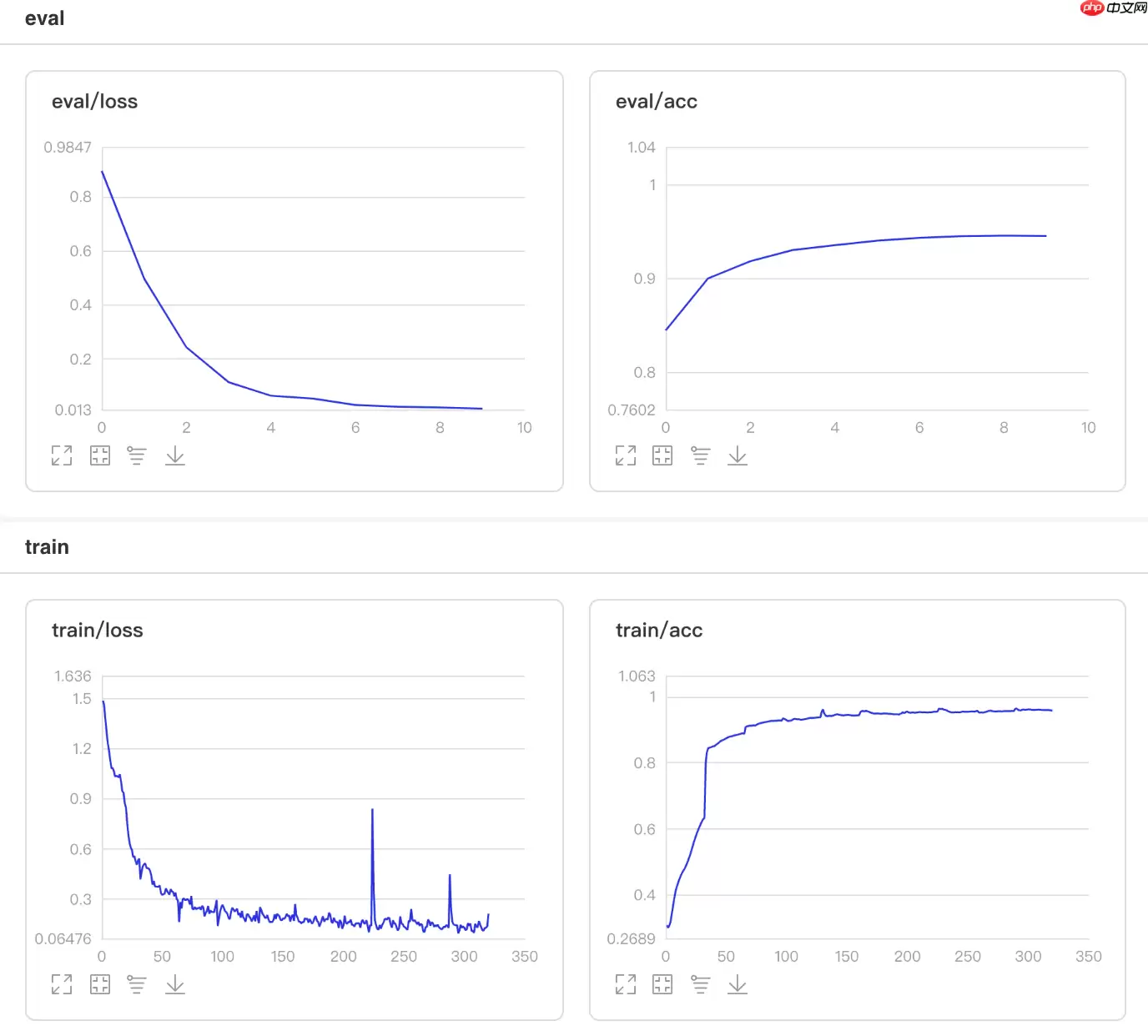Maximize the eval/loss chart
Screen dimensions: 1148x1036
tap(62, 455)
